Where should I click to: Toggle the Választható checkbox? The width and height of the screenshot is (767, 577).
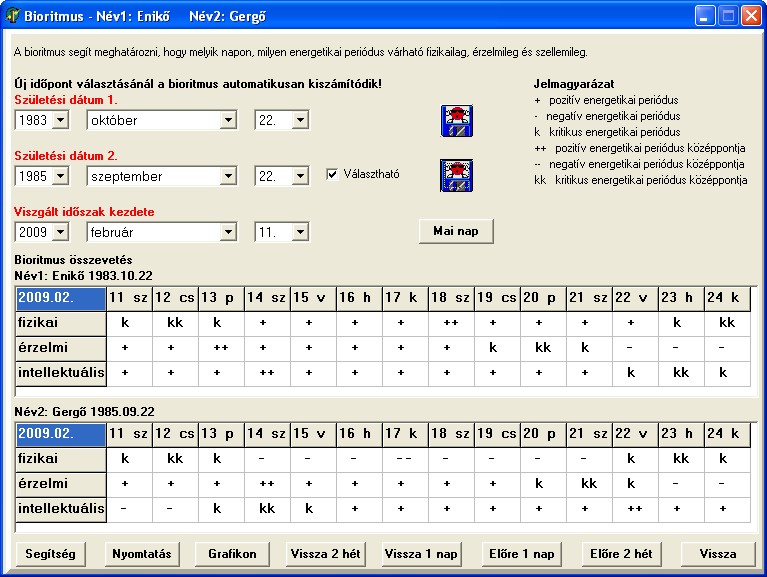pos(332,174)
